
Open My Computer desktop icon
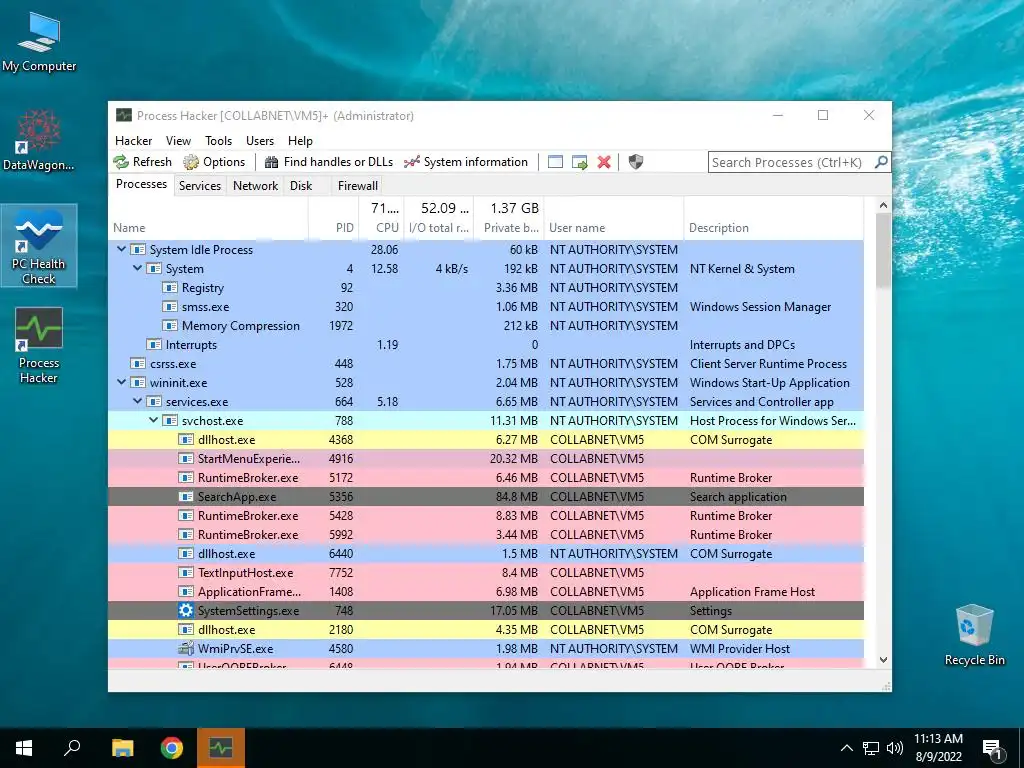(x=39, y=43)
